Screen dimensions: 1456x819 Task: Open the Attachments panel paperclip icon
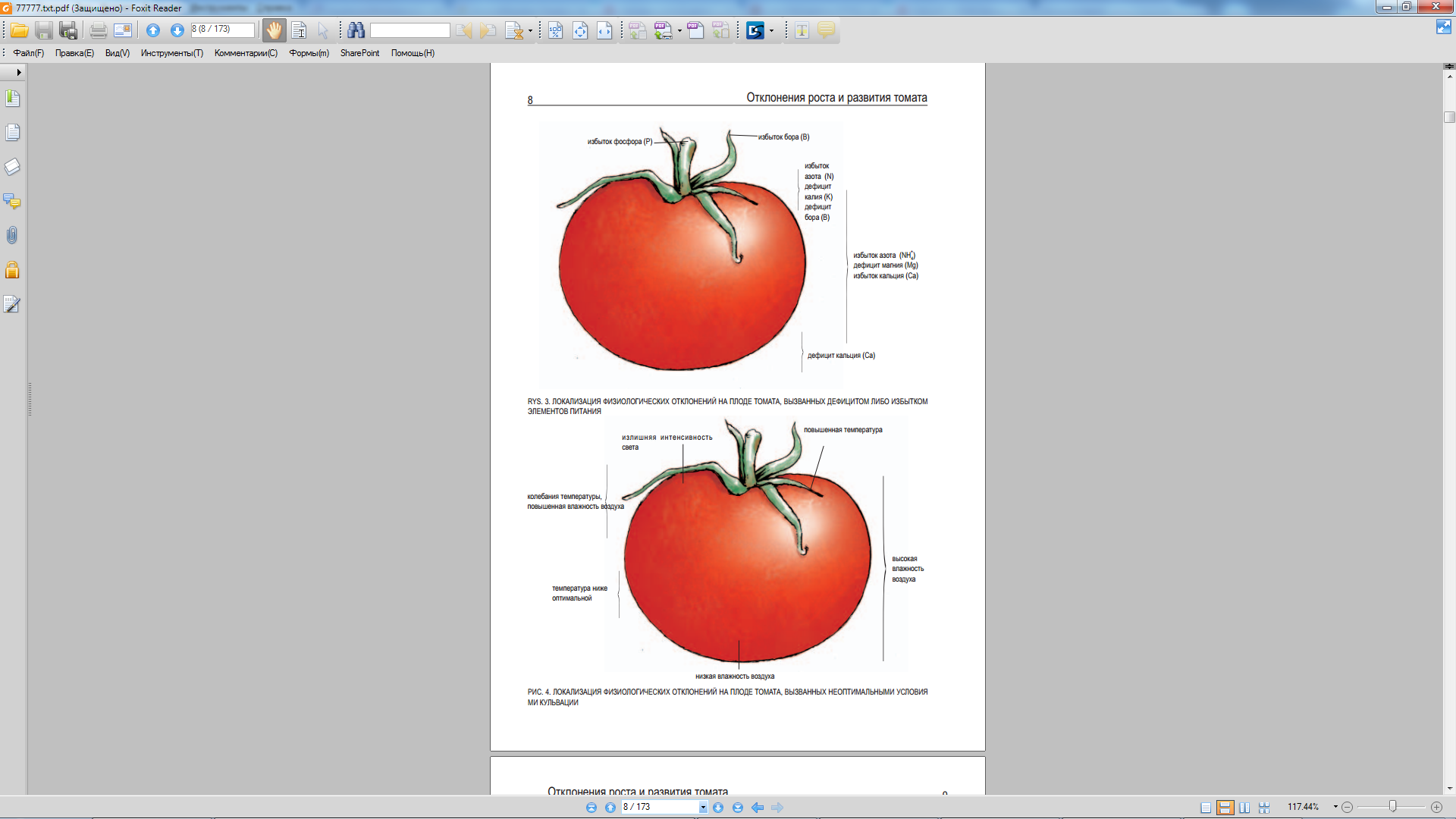(12, 236)
